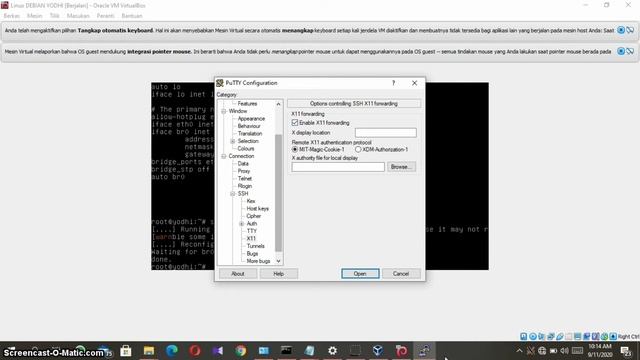Click the blue circle icon on the mouse integration notification
Screen dimensions: 640x360
pos(621,51)
